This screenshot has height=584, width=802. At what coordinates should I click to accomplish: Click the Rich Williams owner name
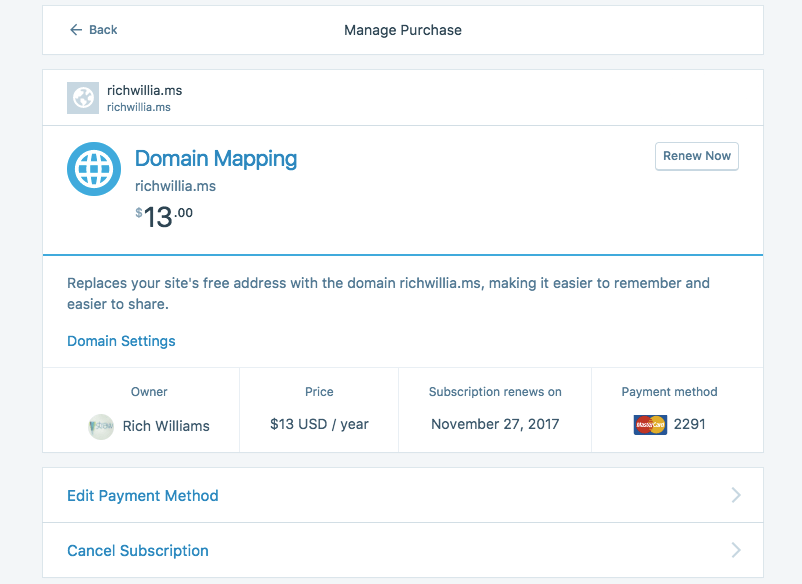[x=166, y=426]
